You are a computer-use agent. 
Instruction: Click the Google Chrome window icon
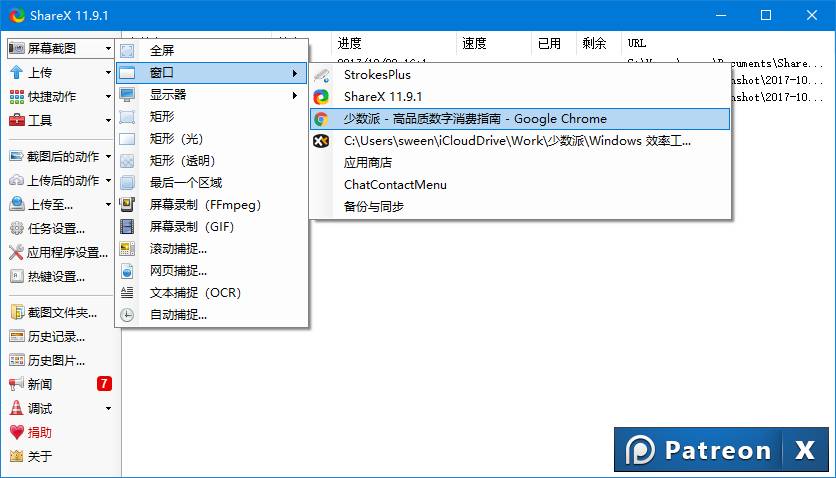tap(321, 119)
